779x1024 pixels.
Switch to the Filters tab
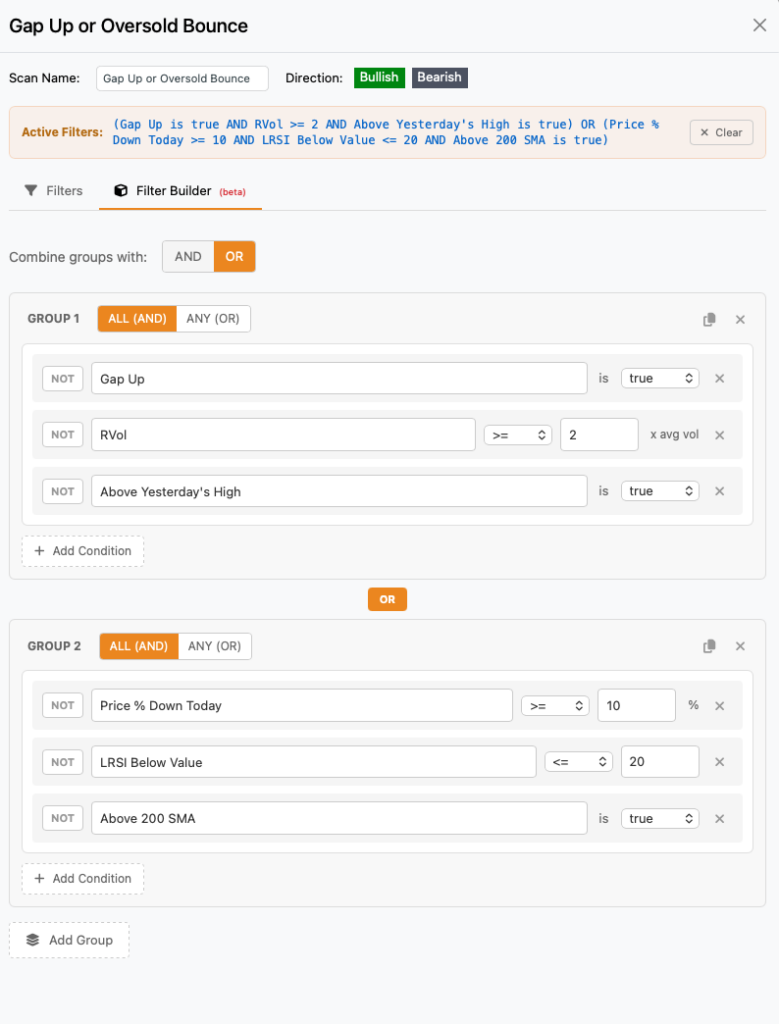click(x=54, y=191)
